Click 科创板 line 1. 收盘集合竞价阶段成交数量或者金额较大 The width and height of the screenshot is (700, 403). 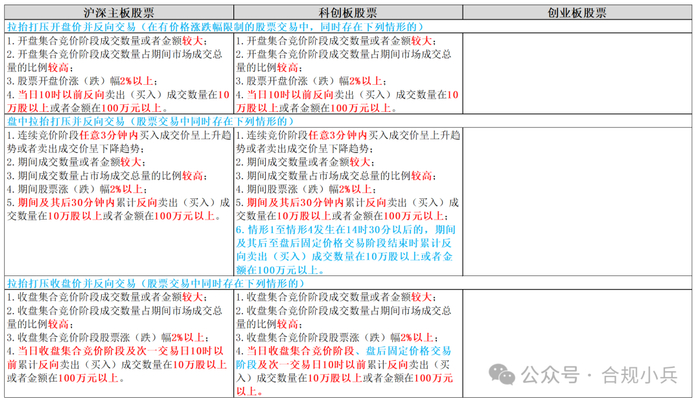(x=336, y=297)
